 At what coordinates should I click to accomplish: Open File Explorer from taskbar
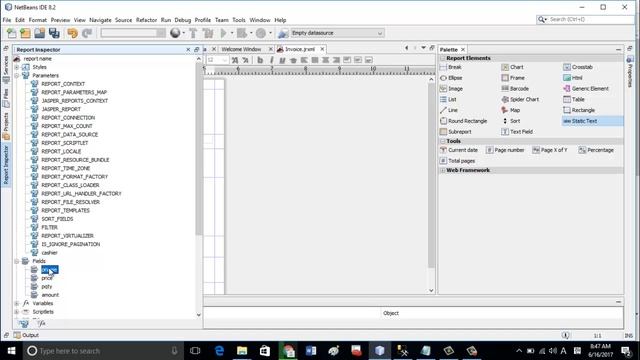(242, 351)
